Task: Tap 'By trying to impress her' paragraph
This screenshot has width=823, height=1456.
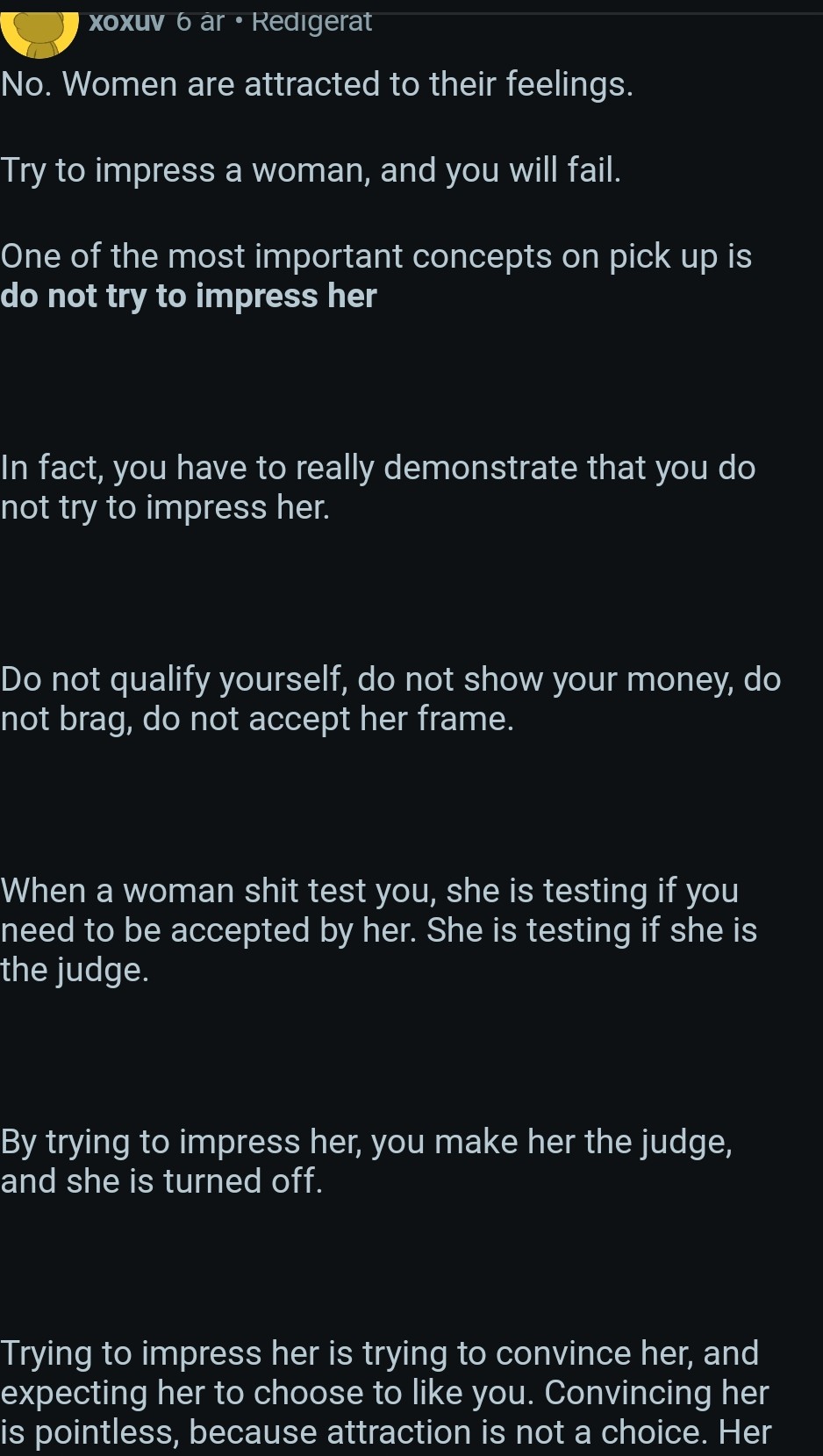Action: click(x=367, y=1161)
